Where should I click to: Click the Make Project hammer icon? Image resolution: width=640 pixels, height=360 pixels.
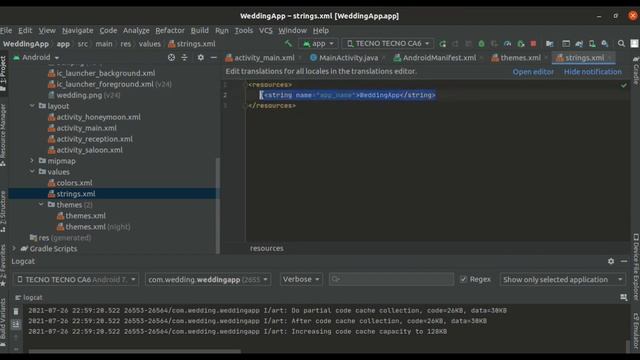point(289,43)
